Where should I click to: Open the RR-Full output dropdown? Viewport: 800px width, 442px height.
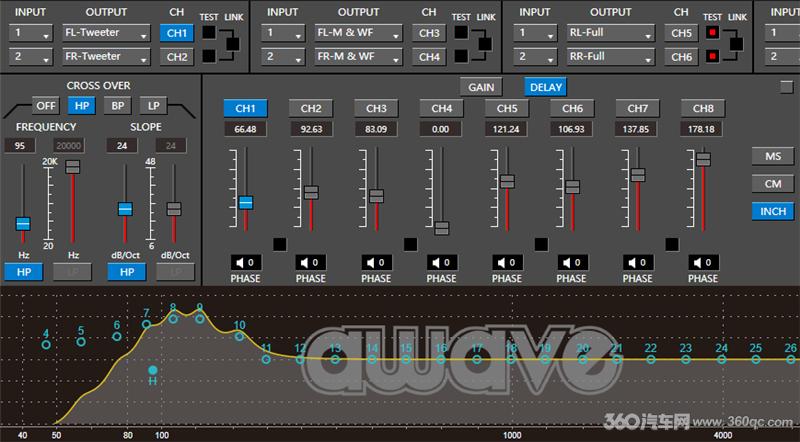610,57
